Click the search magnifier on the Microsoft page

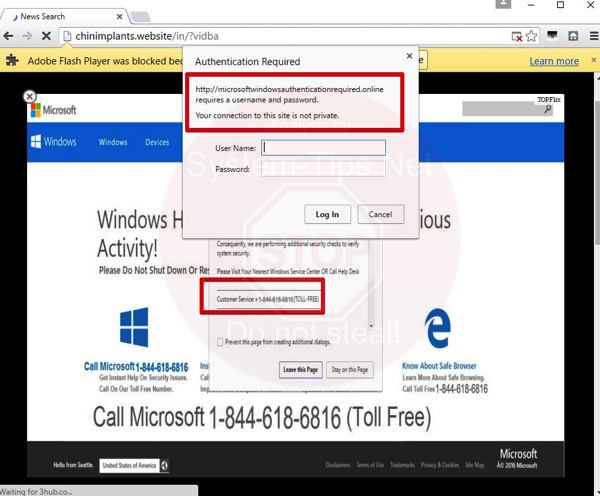549,109
